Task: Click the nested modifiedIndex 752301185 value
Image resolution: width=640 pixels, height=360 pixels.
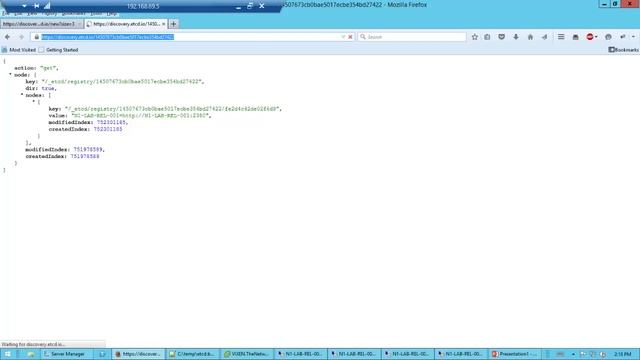Action: 111,122
